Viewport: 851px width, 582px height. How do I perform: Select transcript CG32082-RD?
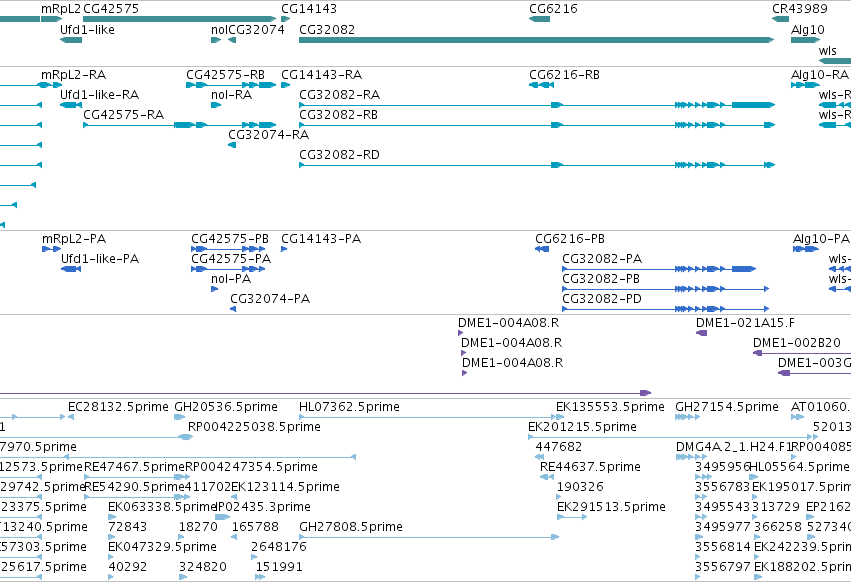coord(536,165)
